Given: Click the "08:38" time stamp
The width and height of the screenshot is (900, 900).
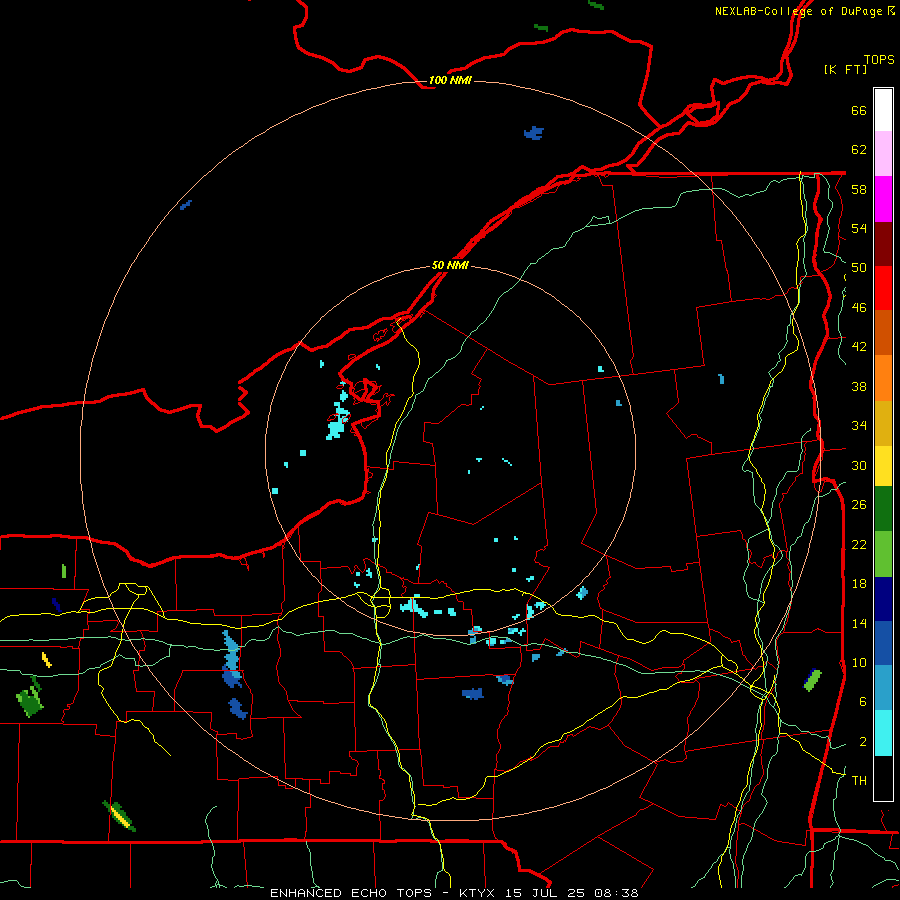Looking at the screenshot, I should [x=616, y=893].
